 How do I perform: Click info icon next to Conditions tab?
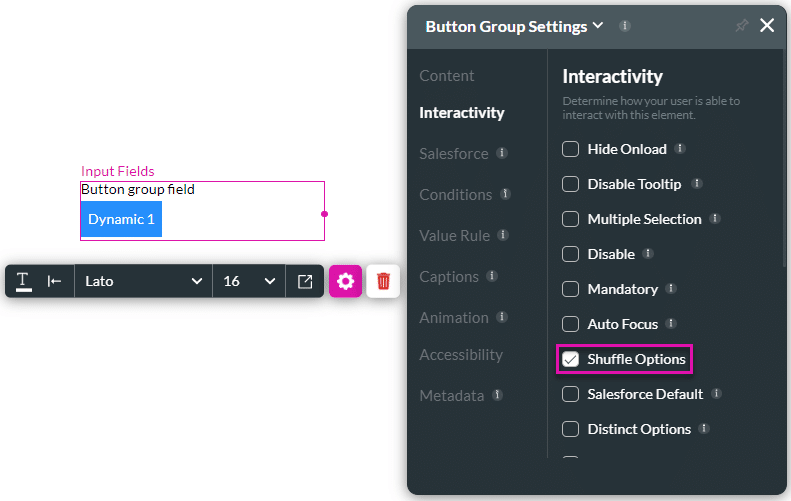click(x=505, y=194)
